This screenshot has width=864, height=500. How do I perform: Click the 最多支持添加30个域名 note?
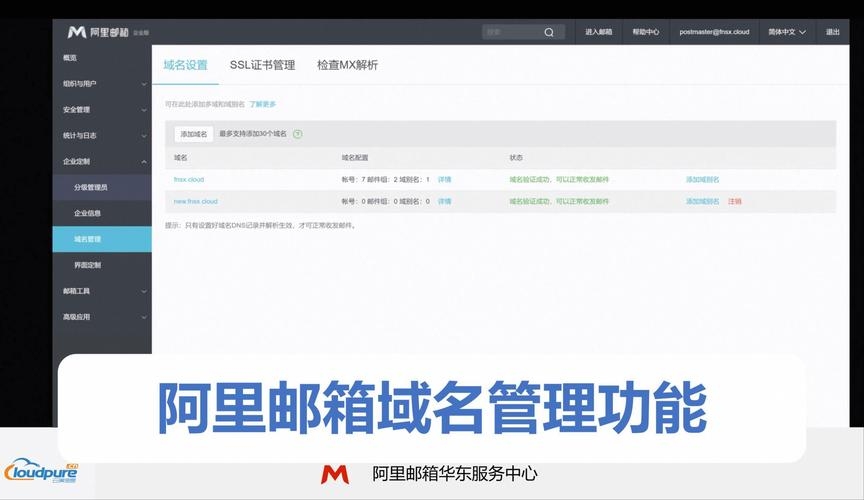coord(253,134)
